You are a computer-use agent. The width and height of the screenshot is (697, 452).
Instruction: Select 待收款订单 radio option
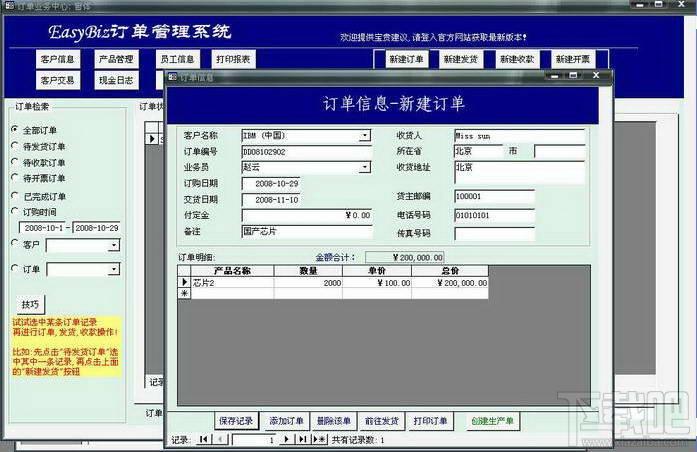(15, 162)
